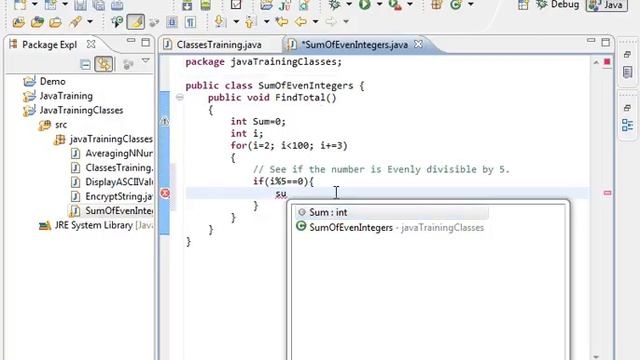Viewport: 640px width, 360px height.
Task: Create a new Java class icon
Action: point(456,5)
